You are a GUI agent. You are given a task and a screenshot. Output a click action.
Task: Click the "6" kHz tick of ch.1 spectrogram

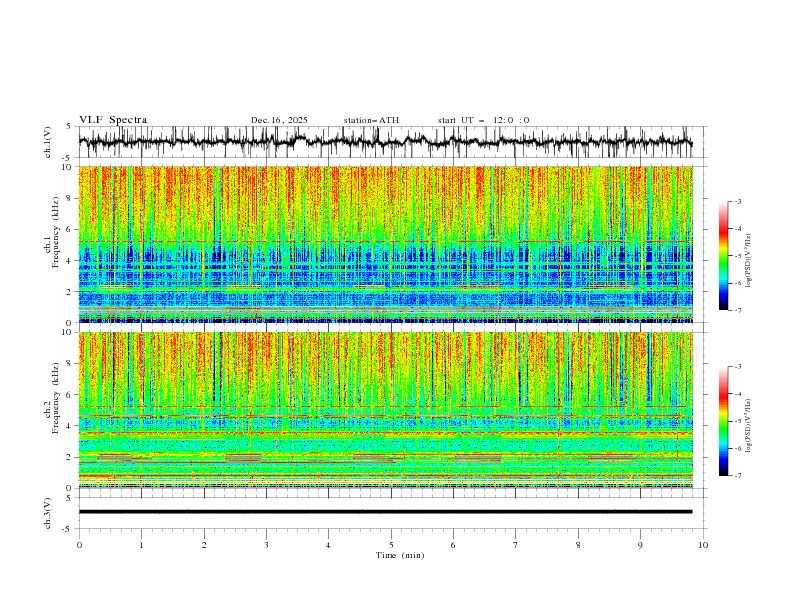(71, 229)
